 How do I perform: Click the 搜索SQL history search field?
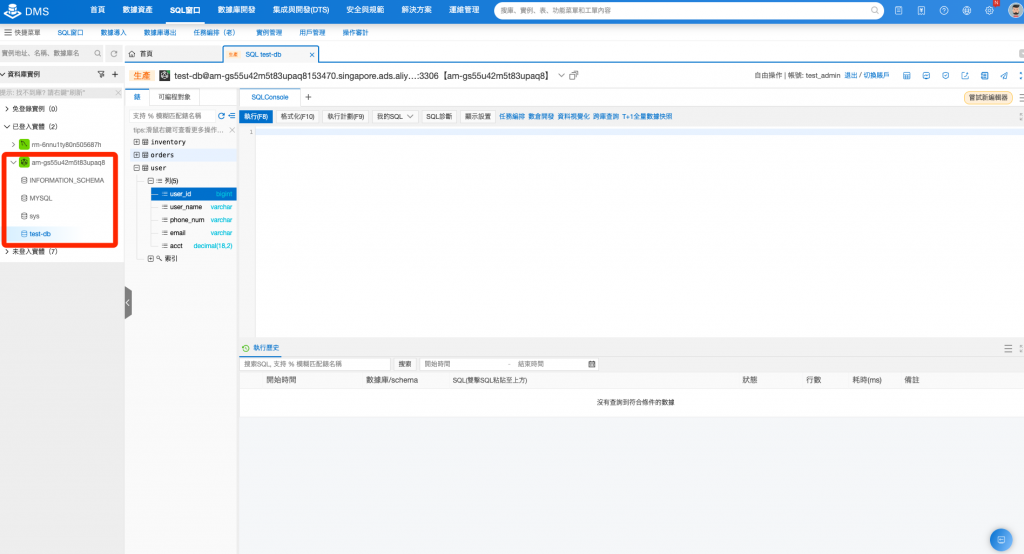pos(315,364)
